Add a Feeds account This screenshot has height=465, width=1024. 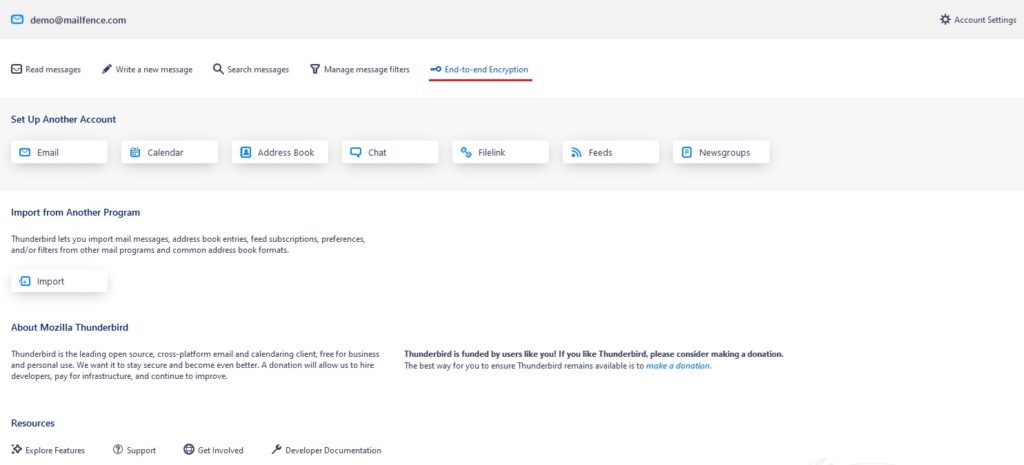click(x=611, y=152)
